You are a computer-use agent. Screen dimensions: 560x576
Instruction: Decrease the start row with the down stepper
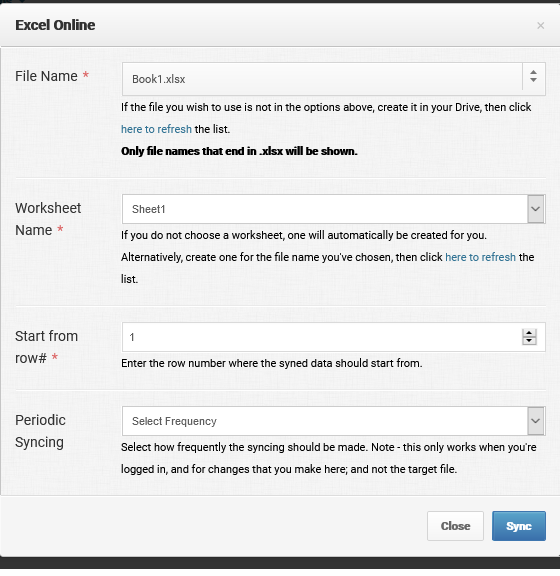click(x=529, y=341)
